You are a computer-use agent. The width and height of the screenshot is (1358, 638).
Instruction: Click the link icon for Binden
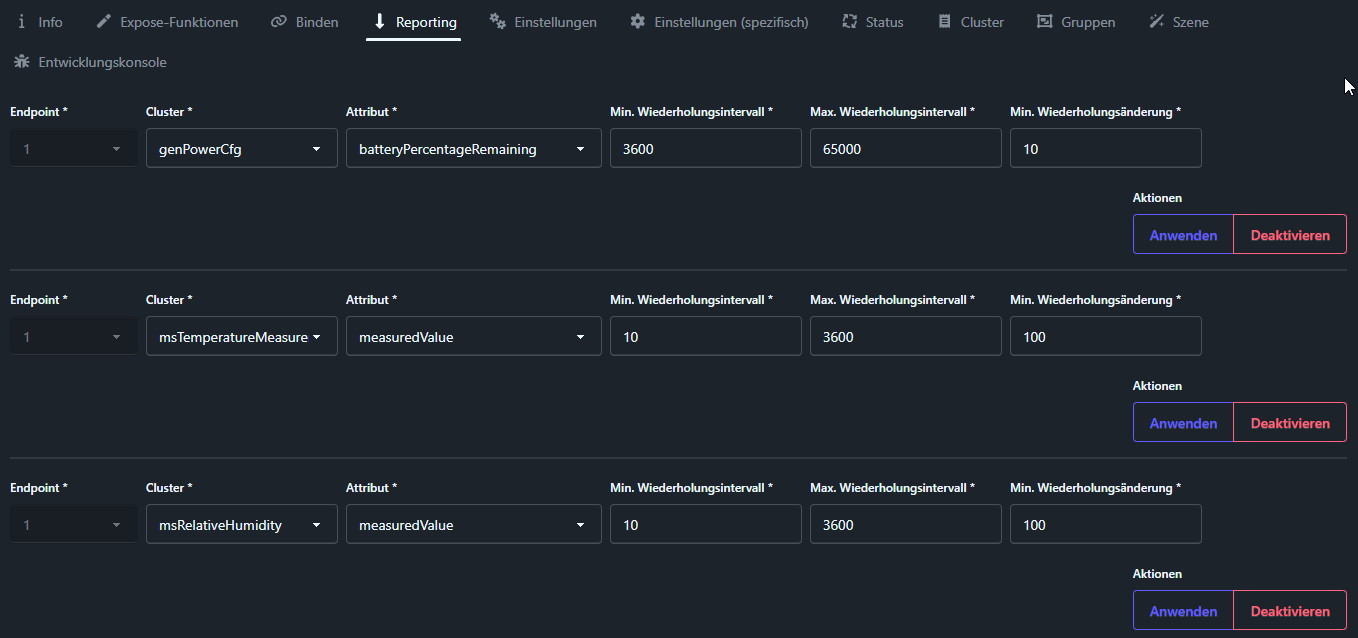279,22
